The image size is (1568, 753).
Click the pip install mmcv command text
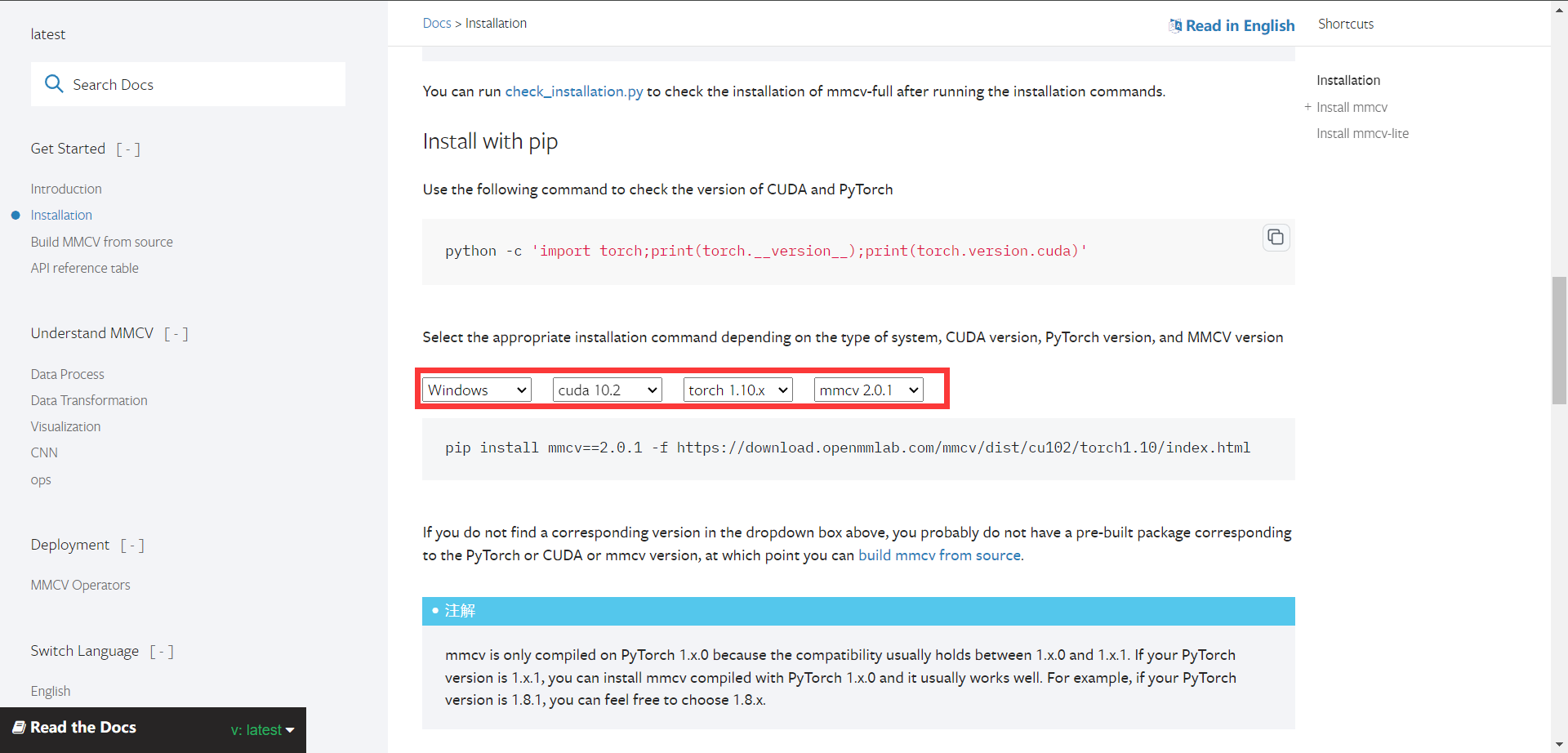tap(848, 448)
